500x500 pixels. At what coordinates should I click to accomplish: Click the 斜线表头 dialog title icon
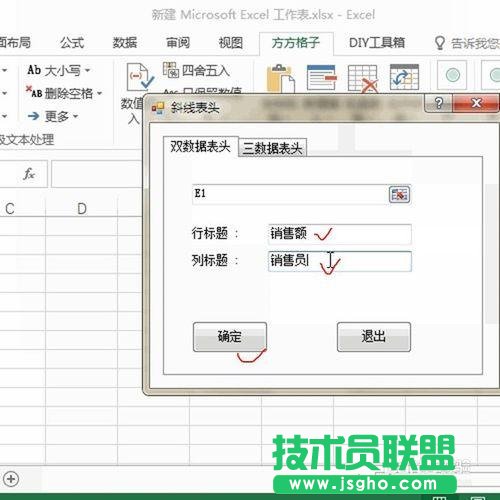[x=158, y=108]
